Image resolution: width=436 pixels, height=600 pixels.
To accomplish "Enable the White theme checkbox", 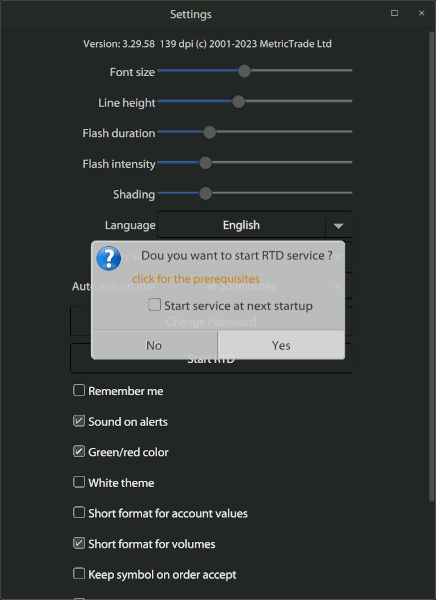I will coord(79,482).
